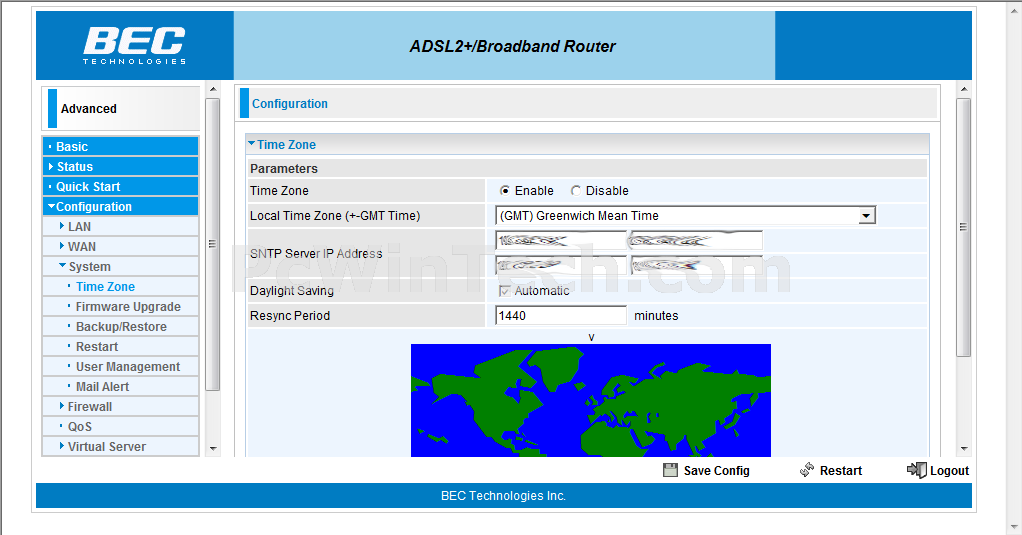This screenshot has width=1022, height=535.
Task: Open User Management settings
Action: 128,367
